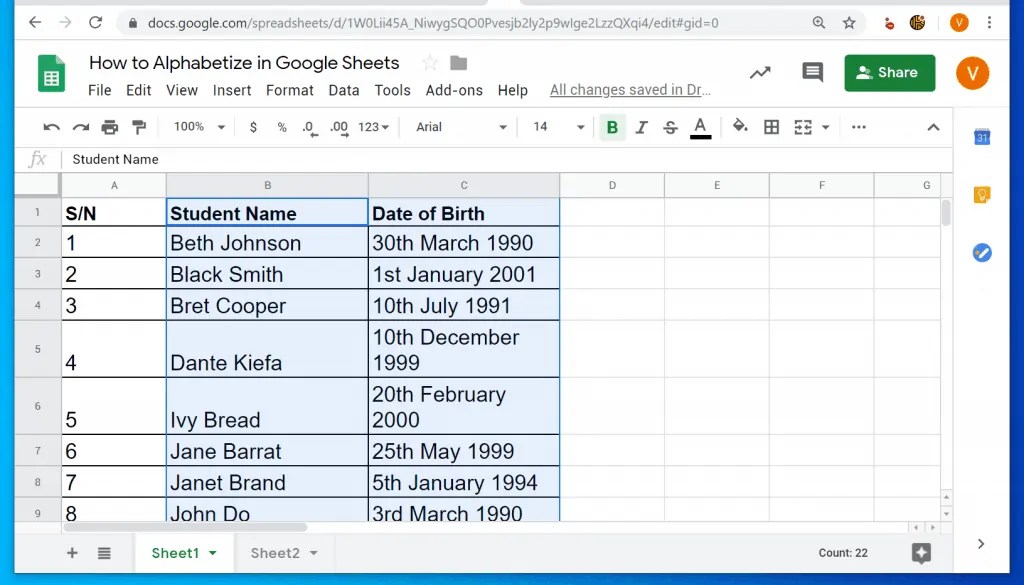Apply currency format with the dollar icon
Screen dimensions: 1024x585
tap(252, 127)
